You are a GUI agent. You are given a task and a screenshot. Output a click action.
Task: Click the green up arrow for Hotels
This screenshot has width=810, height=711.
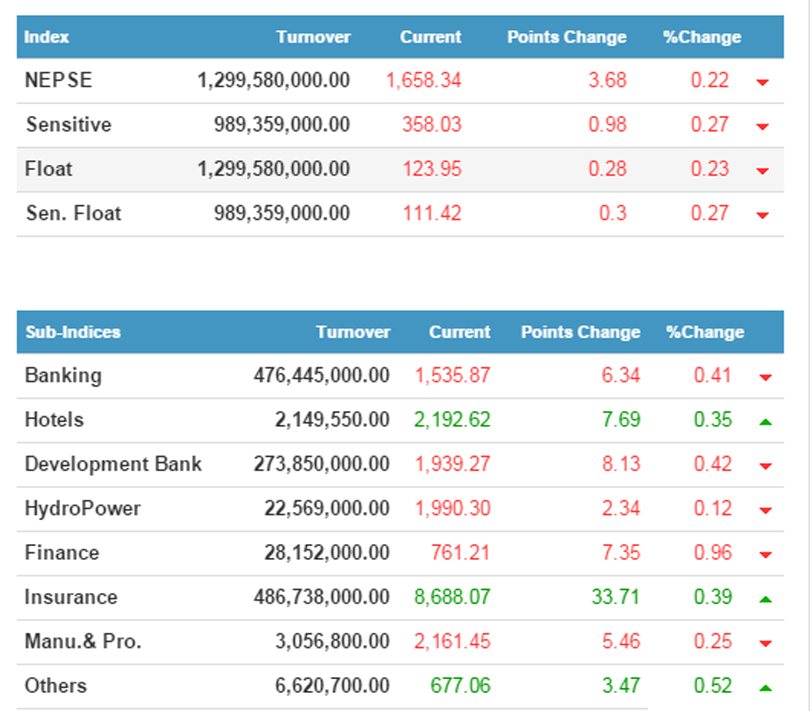pos(764,422)
